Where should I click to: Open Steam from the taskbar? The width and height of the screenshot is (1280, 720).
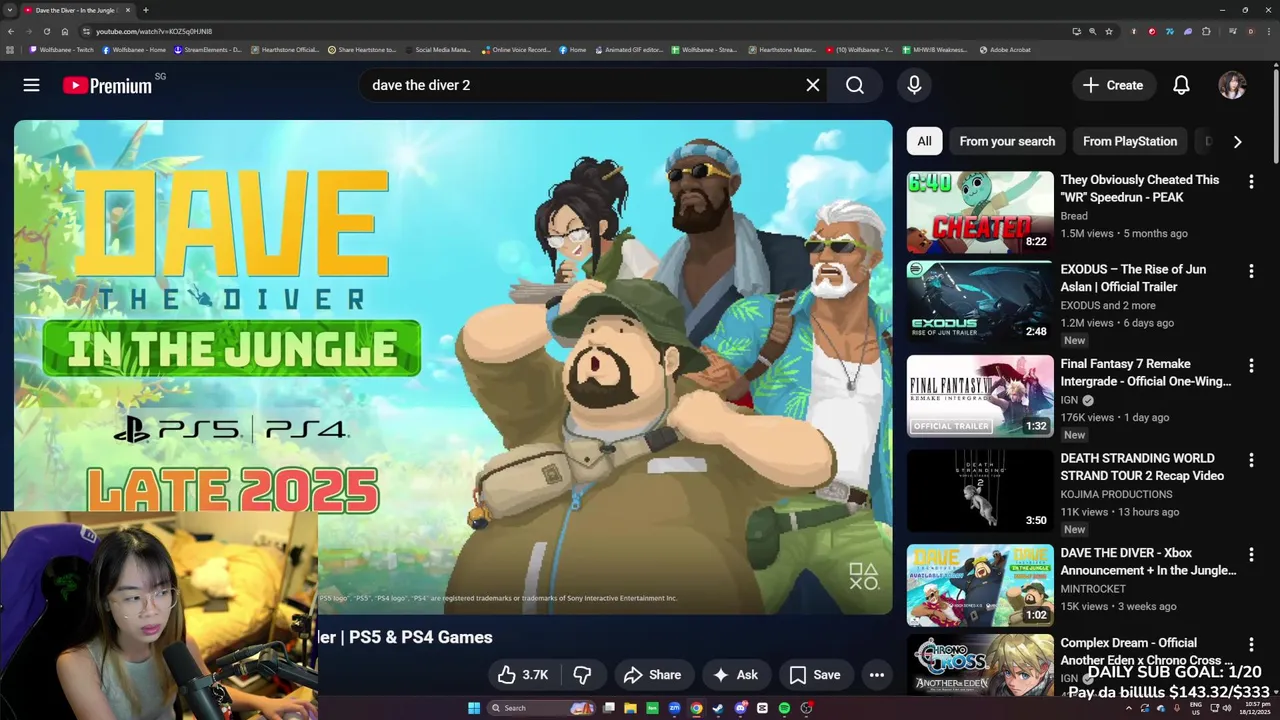pyautogui.click(x=718, y=708)
